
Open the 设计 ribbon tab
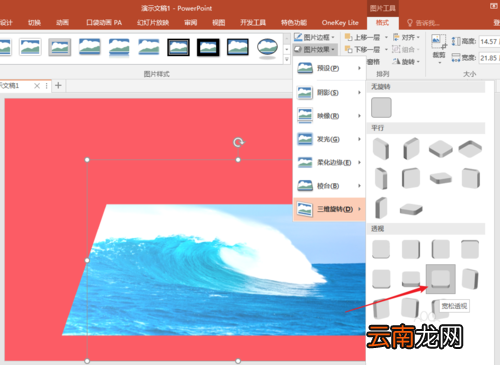coord(6,23)
